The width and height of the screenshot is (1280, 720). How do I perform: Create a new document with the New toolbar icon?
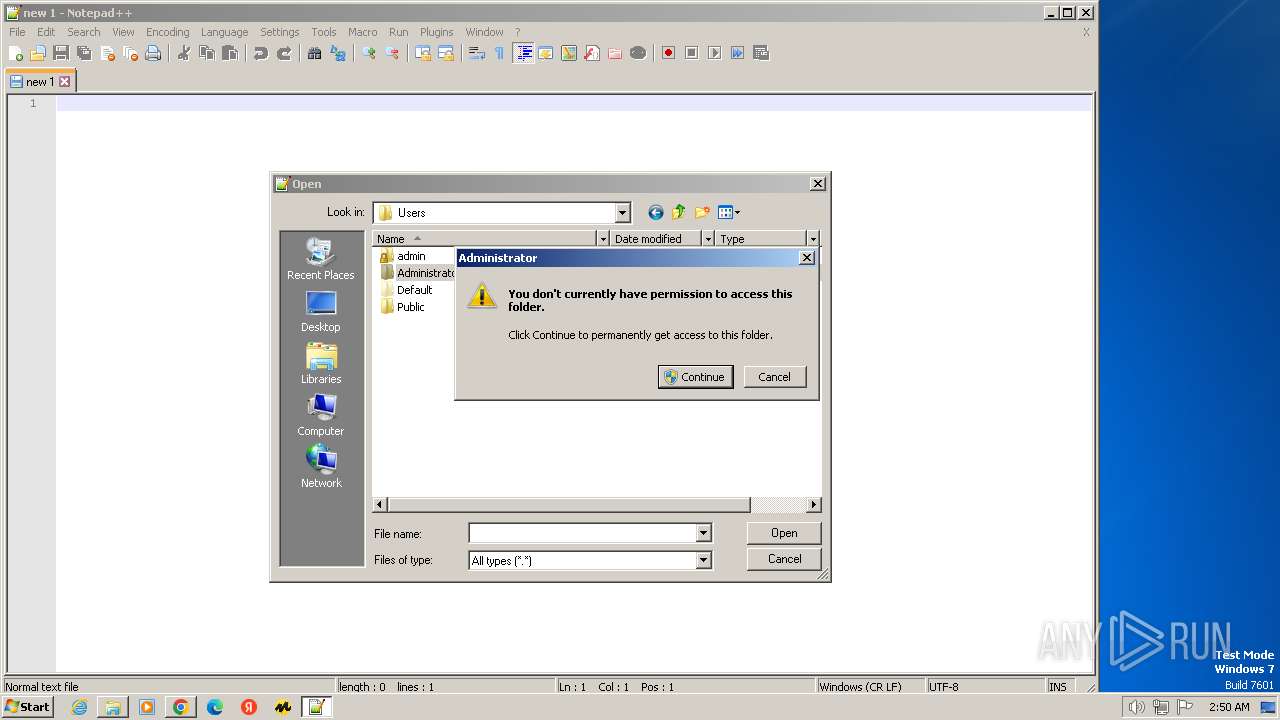pos(16,53)
